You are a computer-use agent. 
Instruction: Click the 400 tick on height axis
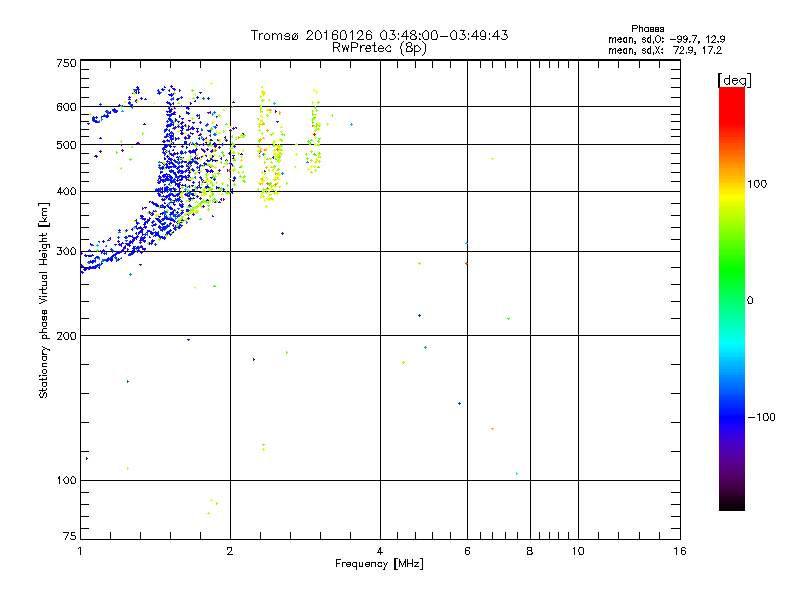(66, 192)
